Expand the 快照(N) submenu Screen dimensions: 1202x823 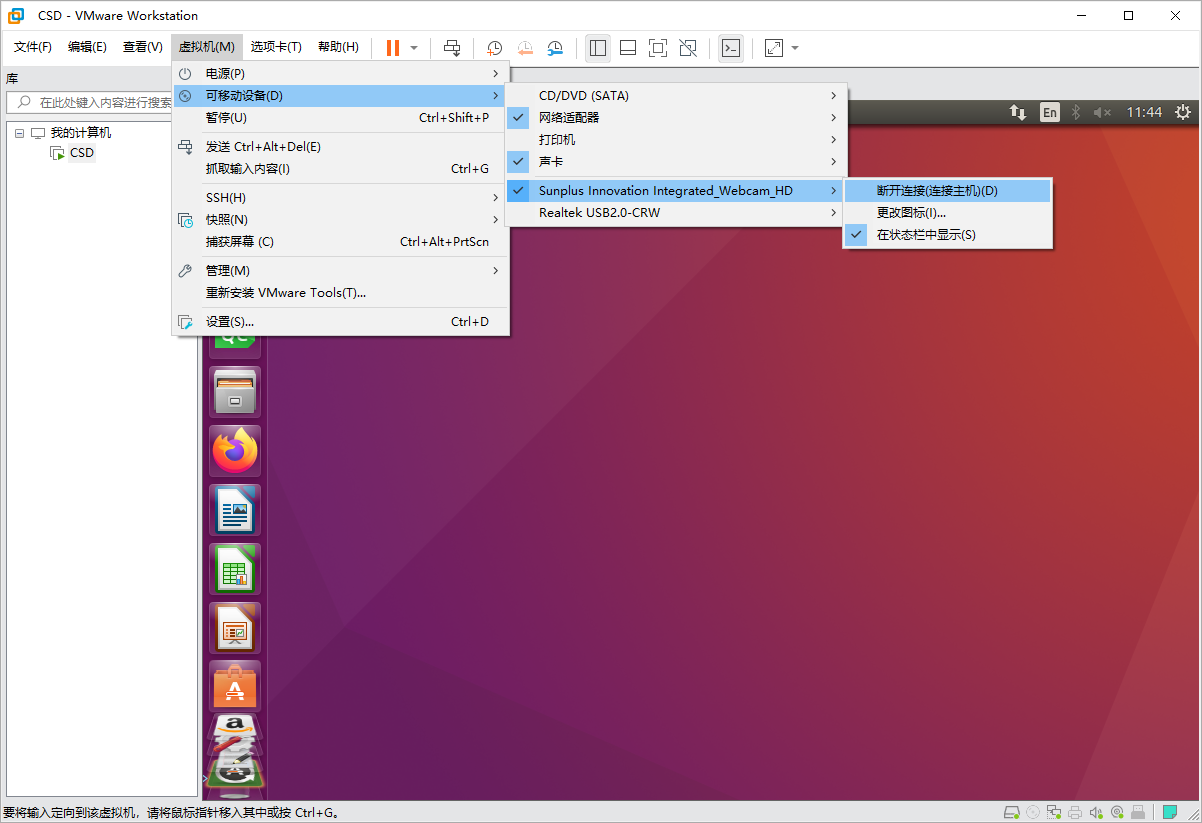[341, 220]
